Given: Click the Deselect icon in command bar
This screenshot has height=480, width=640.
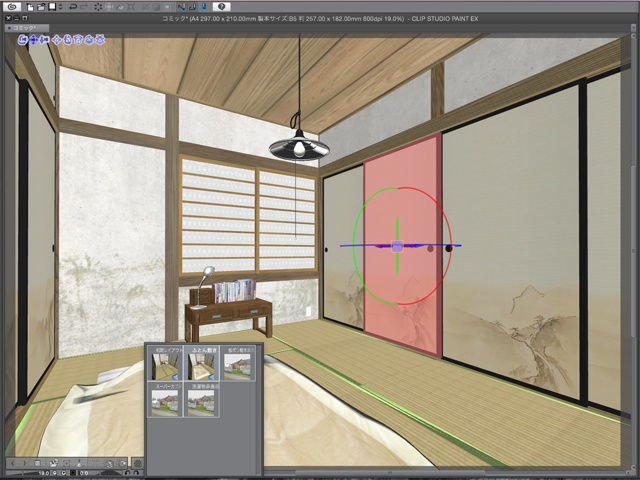Looking at the screenshot, I should click(146, 7).
